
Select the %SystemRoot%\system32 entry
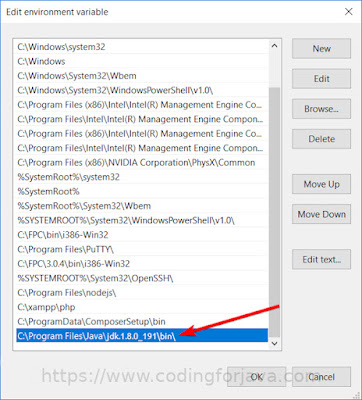[x=142, y=177]
